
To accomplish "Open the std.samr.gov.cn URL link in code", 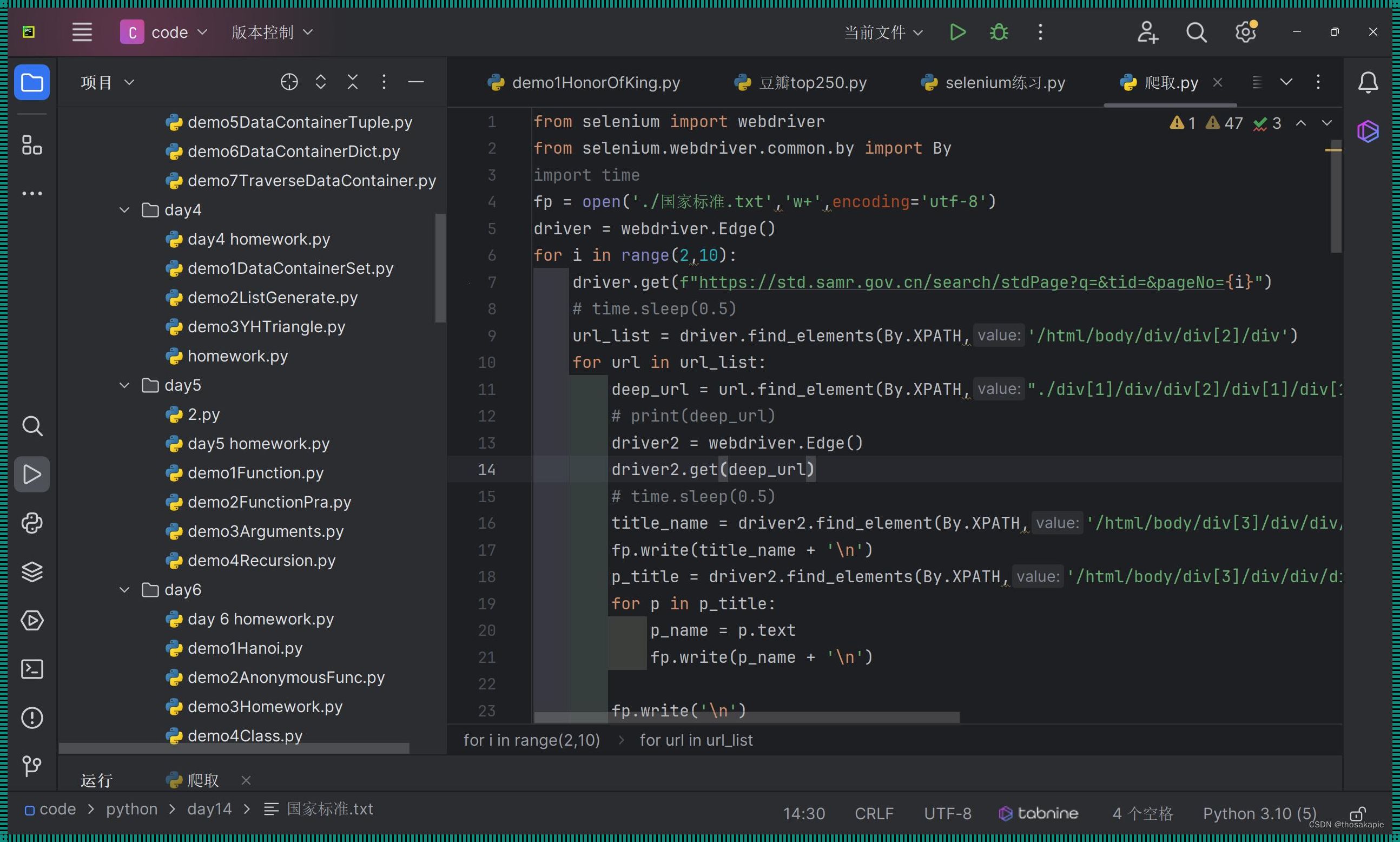I will (x=962, y=282).
